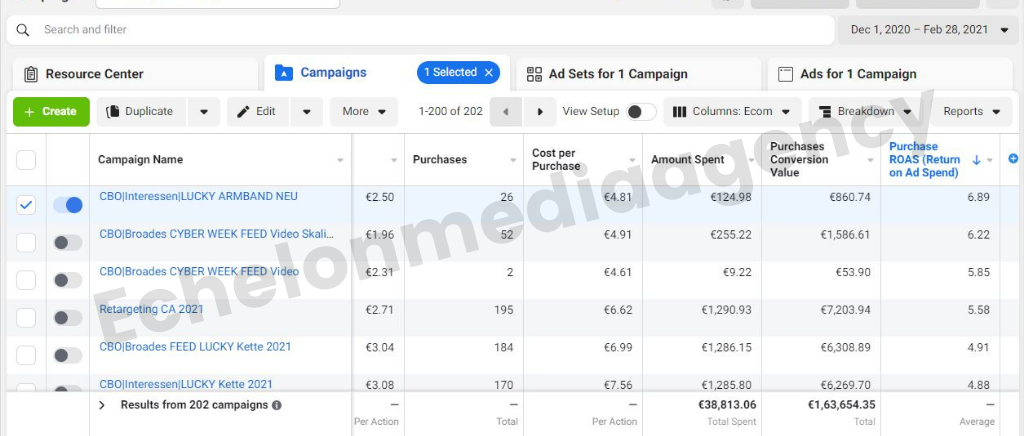Click the 195 purchases cell
Image resolution: width=1024 pixels, height=436 pixels.
coord(504,310)
